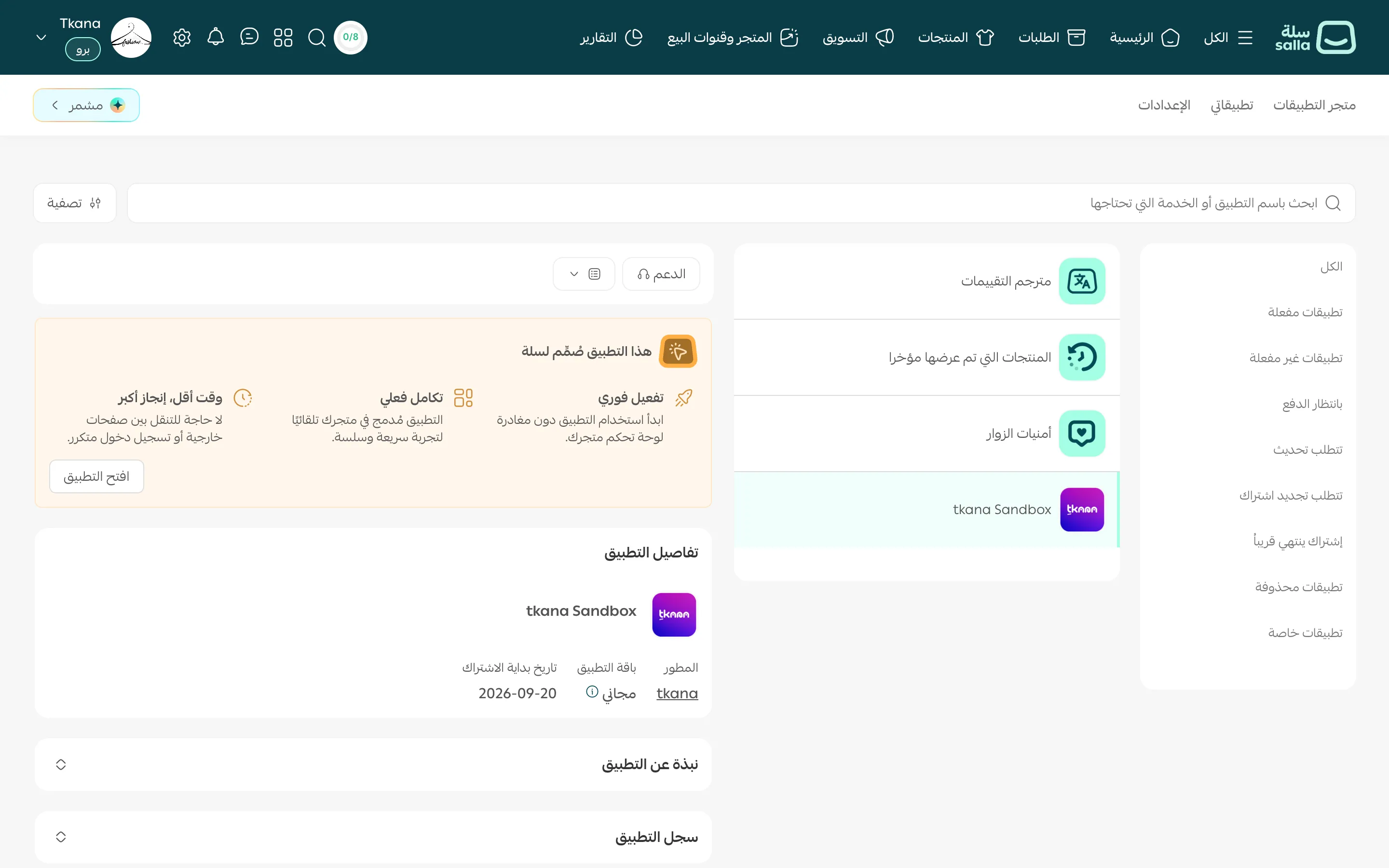Screen dimensions: 1389x868
Task: Click the مثمر button
Action: (86, 105)
